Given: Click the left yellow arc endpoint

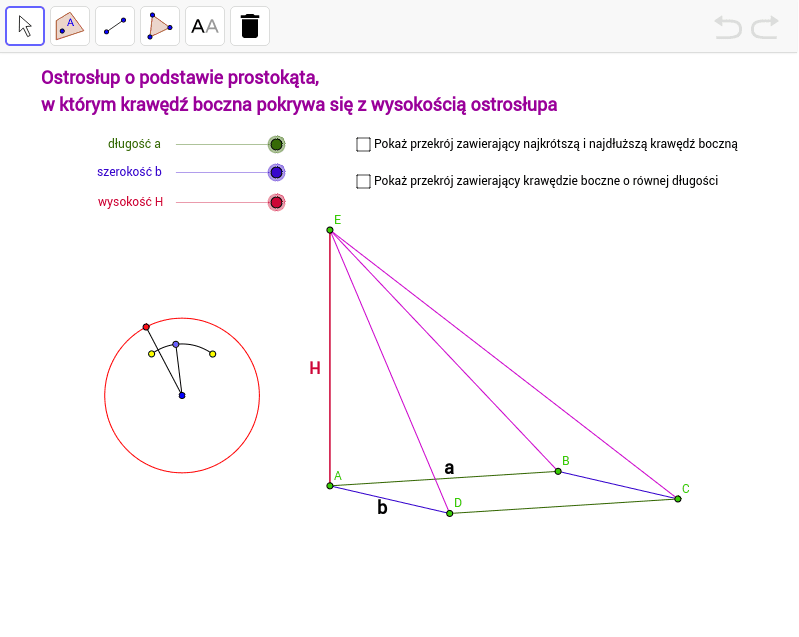Looking at the screenshot, I should [151, 354].
